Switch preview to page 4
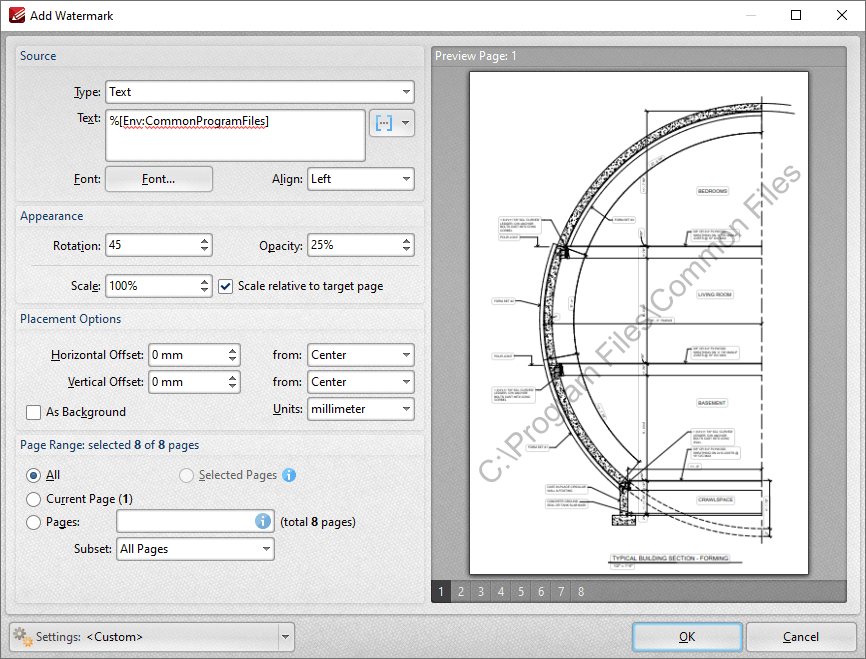The width and height of the screenshot is (866, 659). coord(501,592)
